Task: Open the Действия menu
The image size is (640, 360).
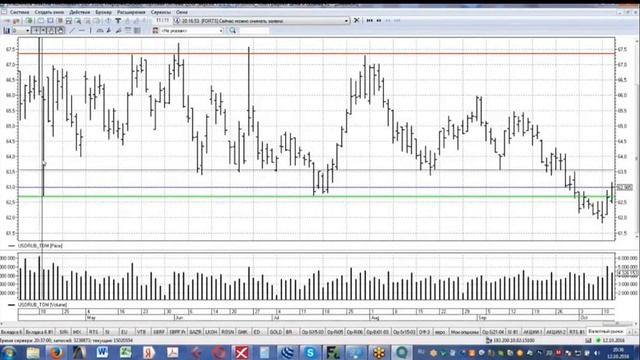Action: point(80,12)
